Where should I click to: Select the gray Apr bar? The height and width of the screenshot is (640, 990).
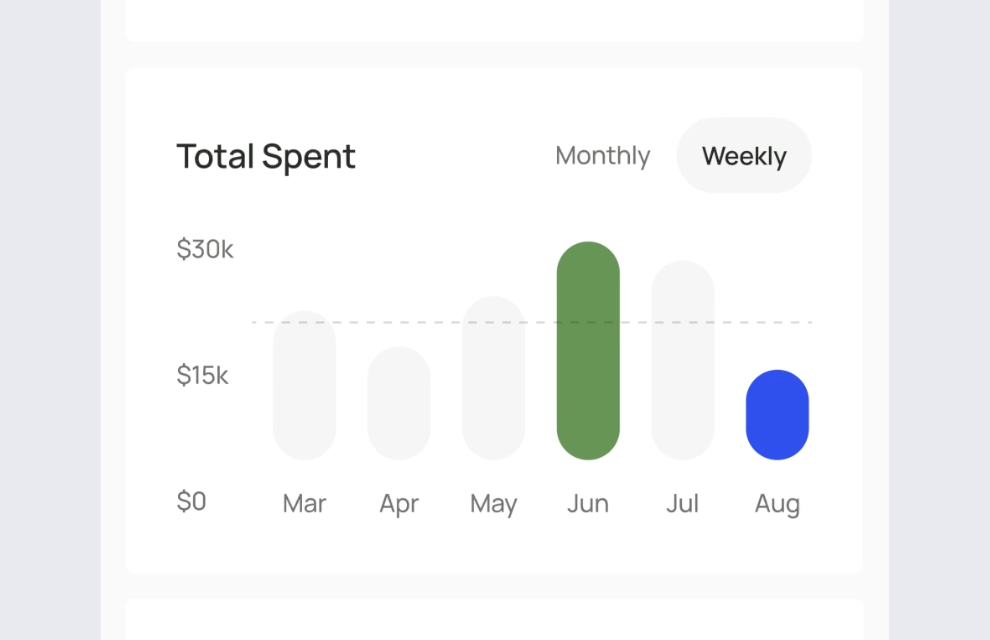click(399, 404)
